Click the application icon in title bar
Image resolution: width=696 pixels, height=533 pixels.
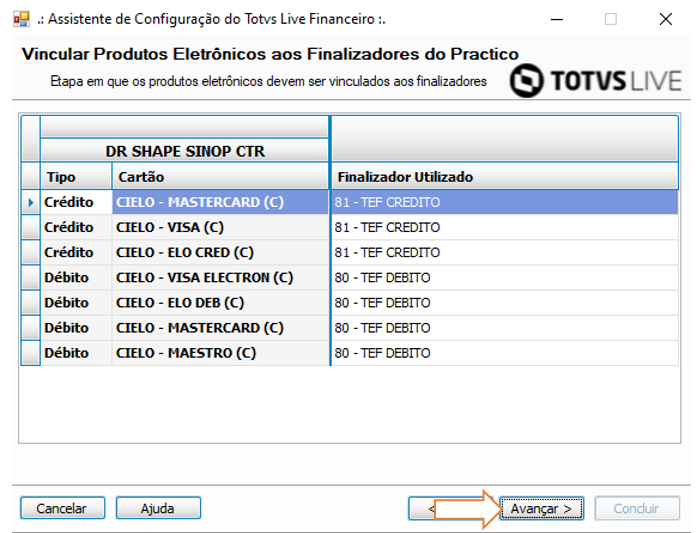(x=21, y=19)
